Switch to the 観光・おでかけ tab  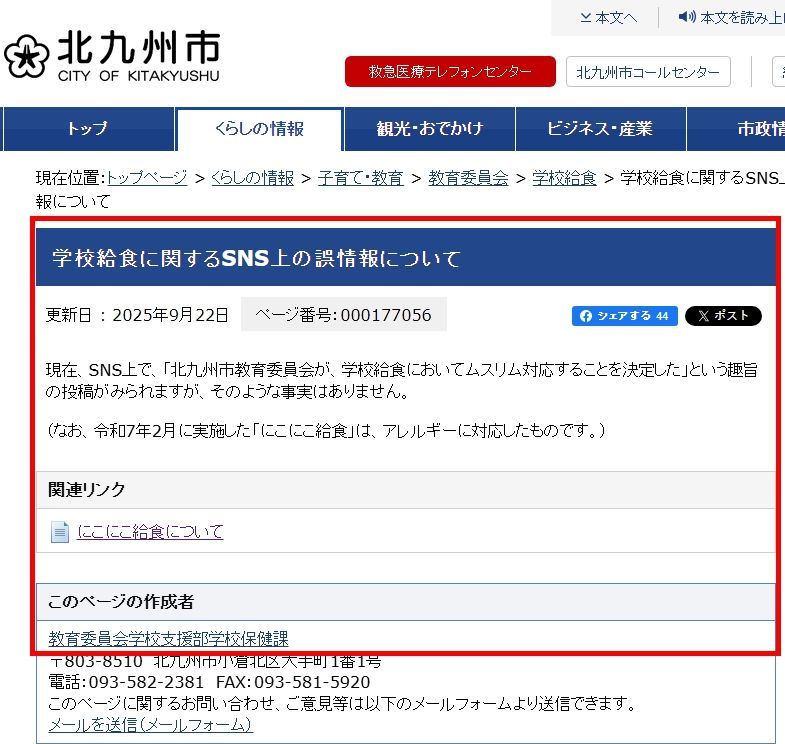(x=429, y=129)
